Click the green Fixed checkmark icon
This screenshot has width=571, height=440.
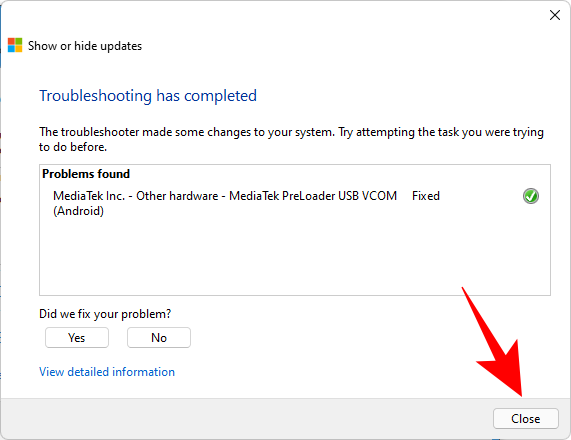pos(531,196)
